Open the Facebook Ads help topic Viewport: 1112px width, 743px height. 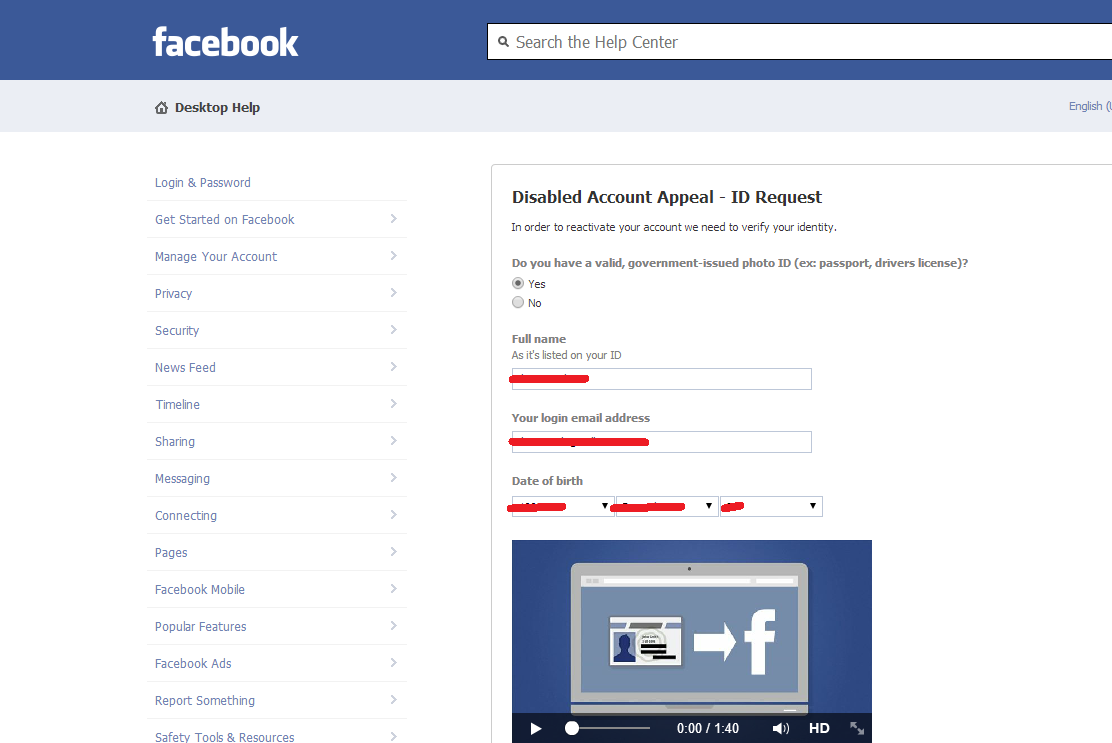[193, 664]
